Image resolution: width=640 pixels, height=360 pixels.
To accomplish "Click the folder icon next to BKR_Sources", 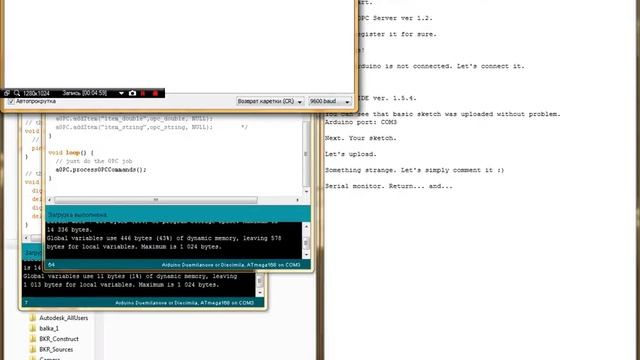I will (x=33, y=349).
